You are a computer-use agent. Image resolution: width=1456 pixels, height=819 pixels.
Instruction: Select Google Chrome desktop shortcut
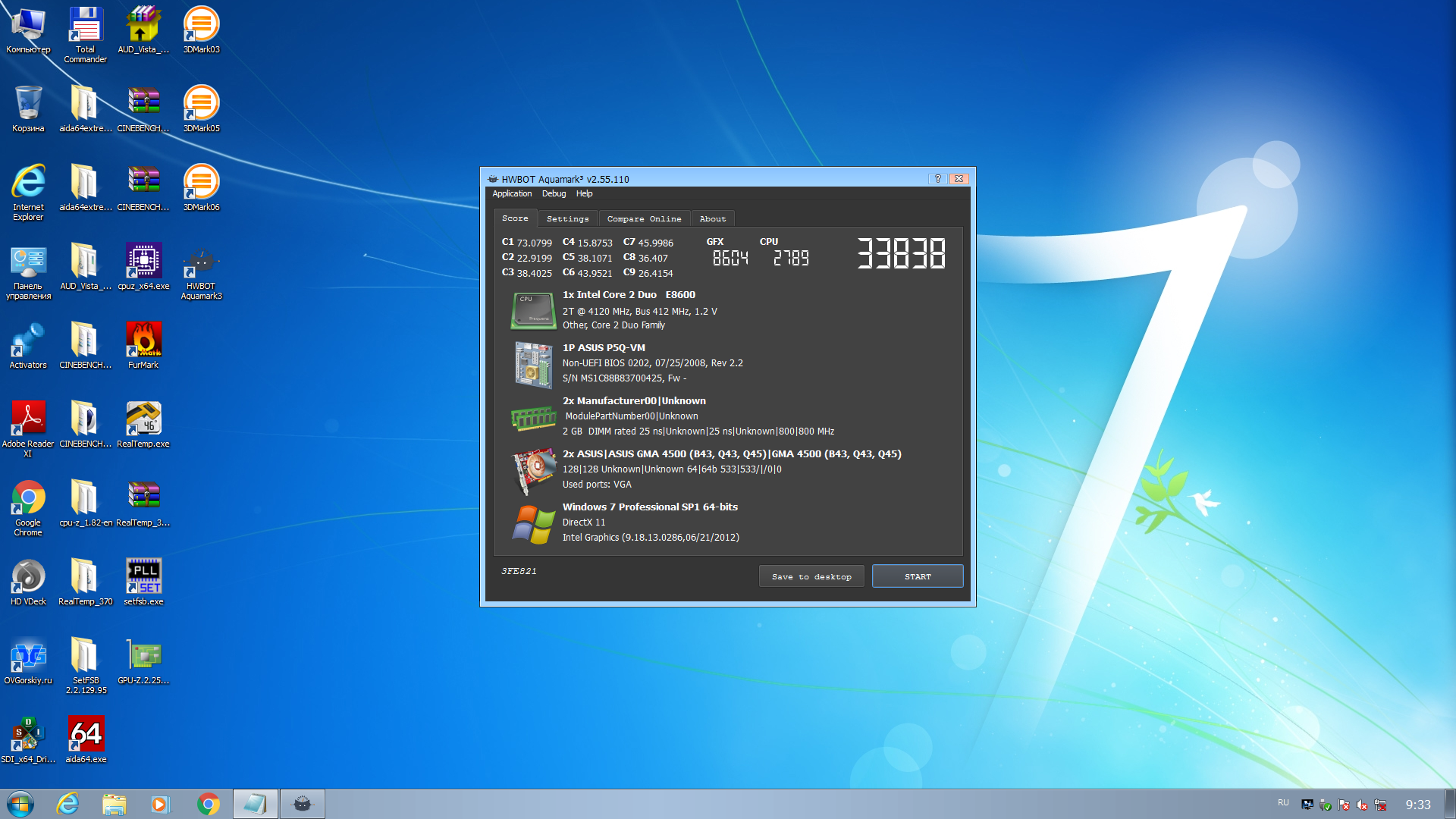pos(28,508)
